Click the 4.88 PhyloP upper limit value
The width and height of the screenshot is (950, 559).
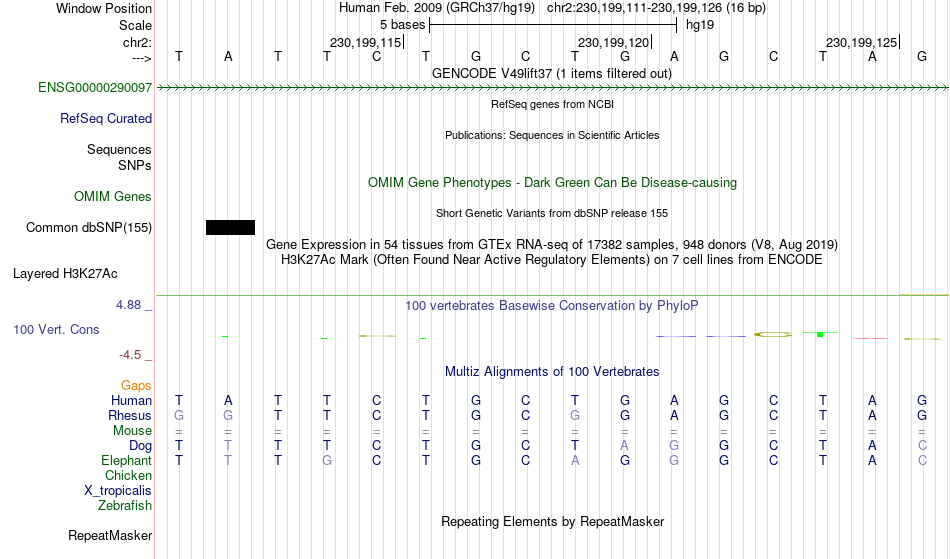[x=128, y=305]
